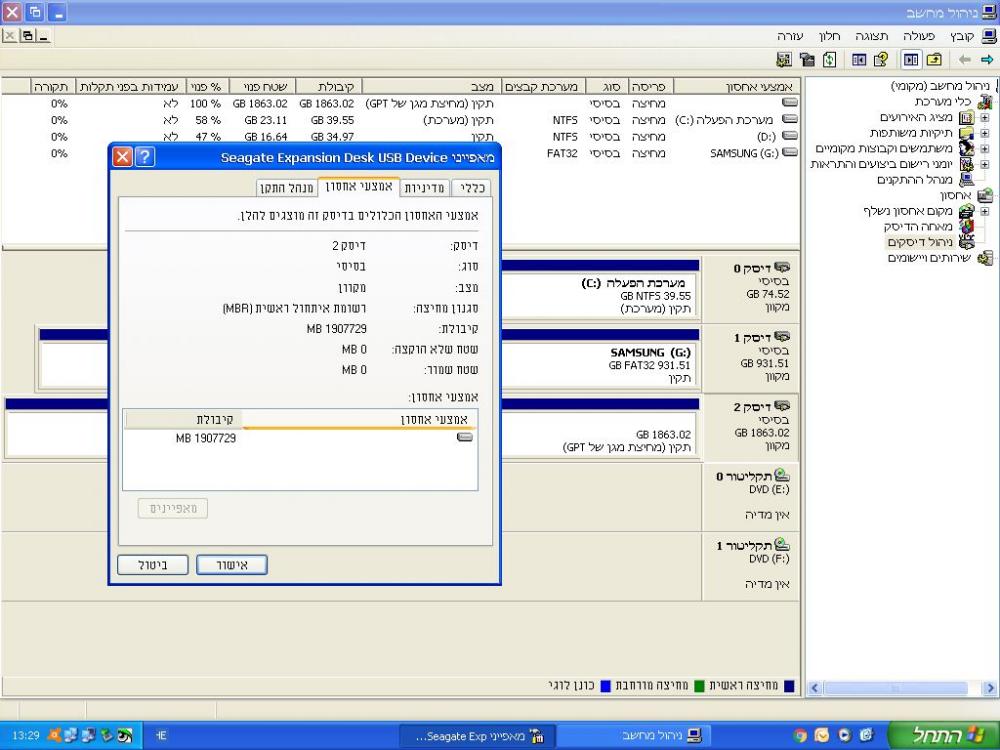Select the (C:) system volume row in list
Screen dimensions: 1000x750
click(x=401, y=120)
